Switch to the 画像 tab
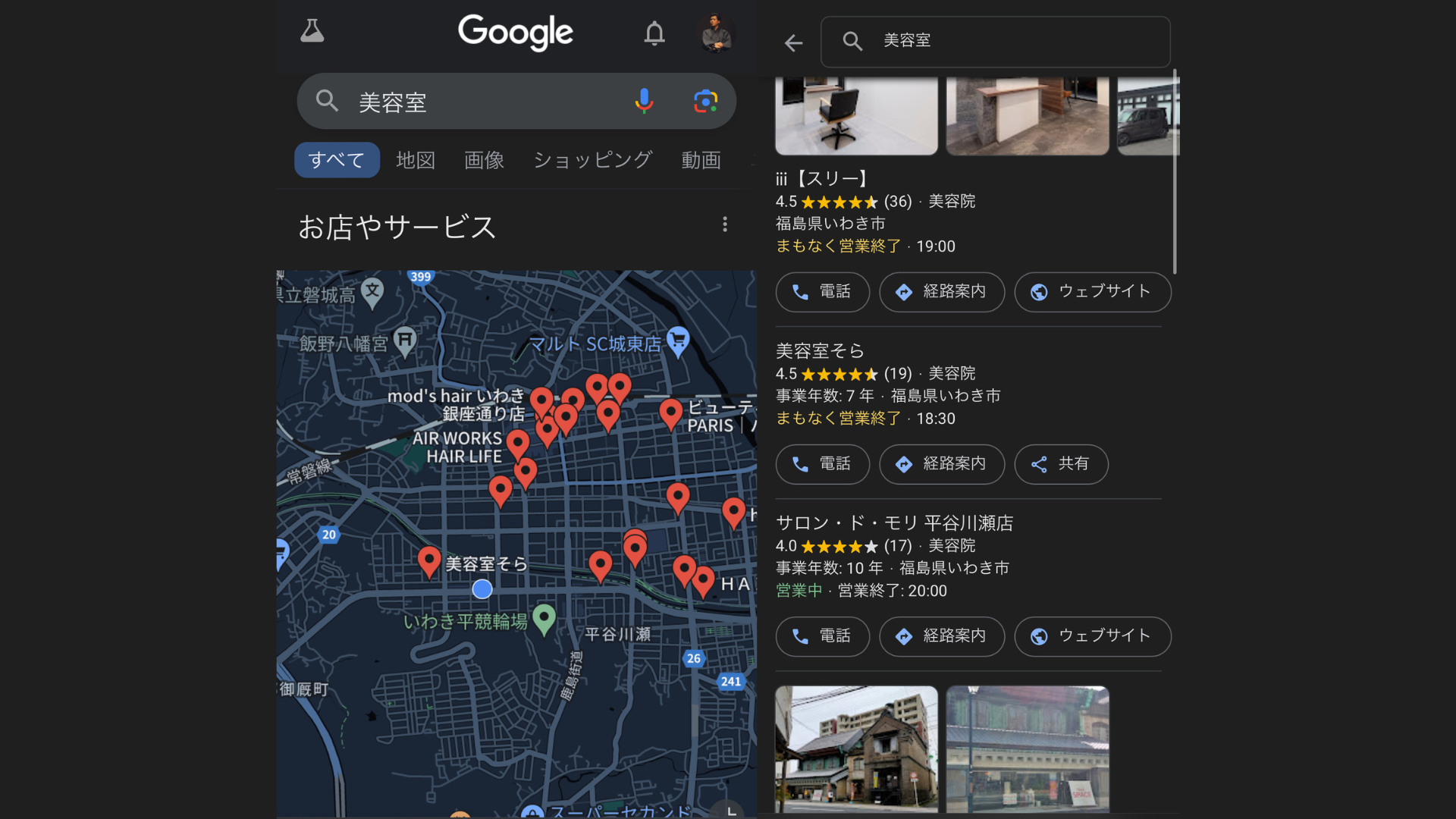1456x819 pixels. click(x=484, y=160)
